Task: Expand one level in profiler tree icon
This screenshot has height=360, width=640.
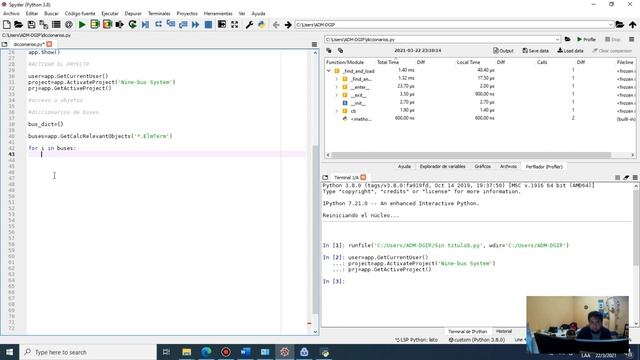Action: (x=340, y=51)
